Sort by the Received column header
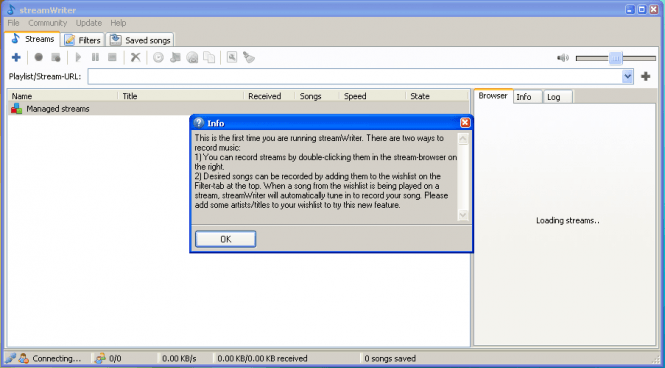665x368 pixels. click(269, 96)
